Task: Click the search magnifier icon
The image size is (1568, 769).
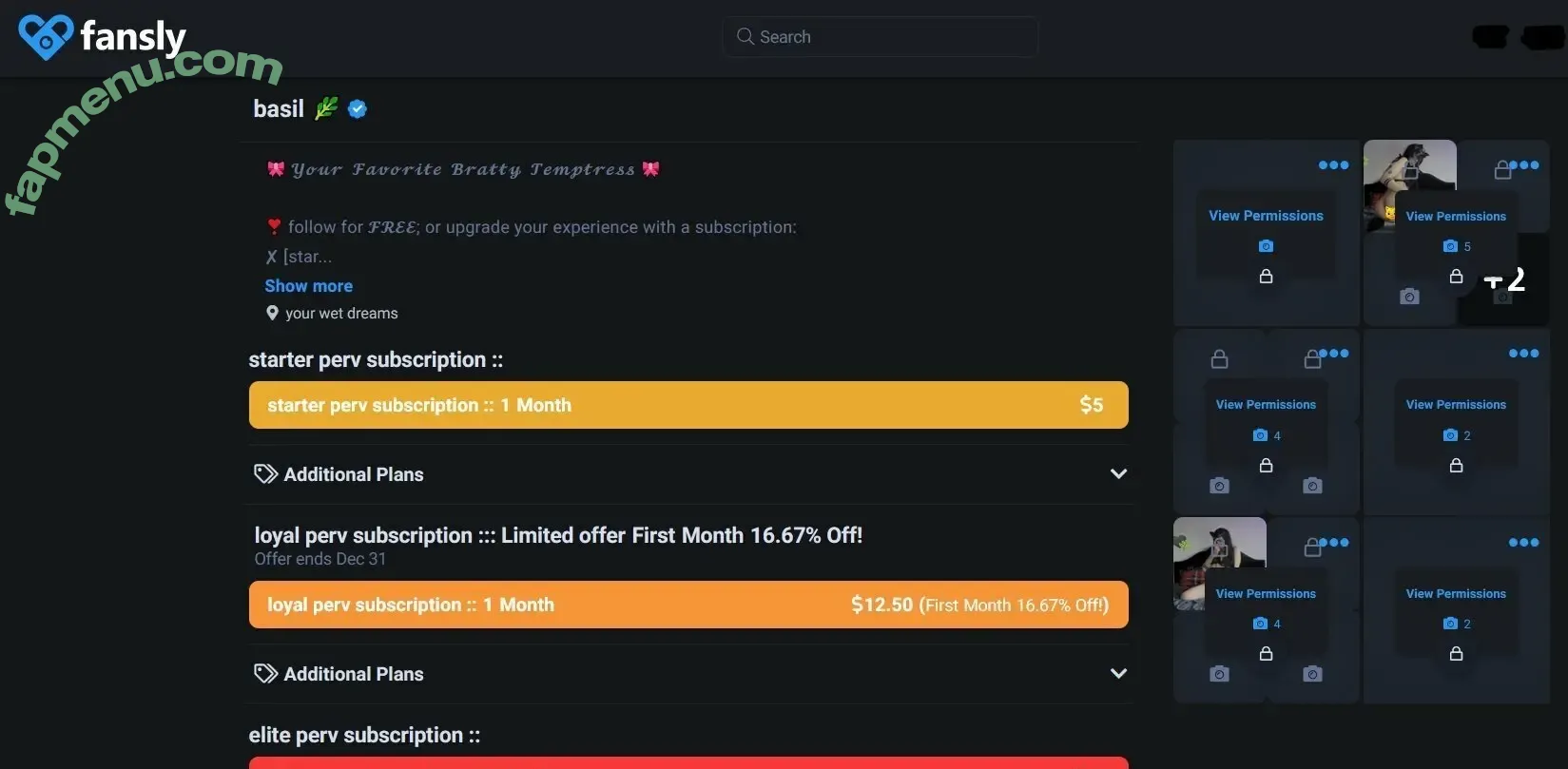Action: point(745,36)
